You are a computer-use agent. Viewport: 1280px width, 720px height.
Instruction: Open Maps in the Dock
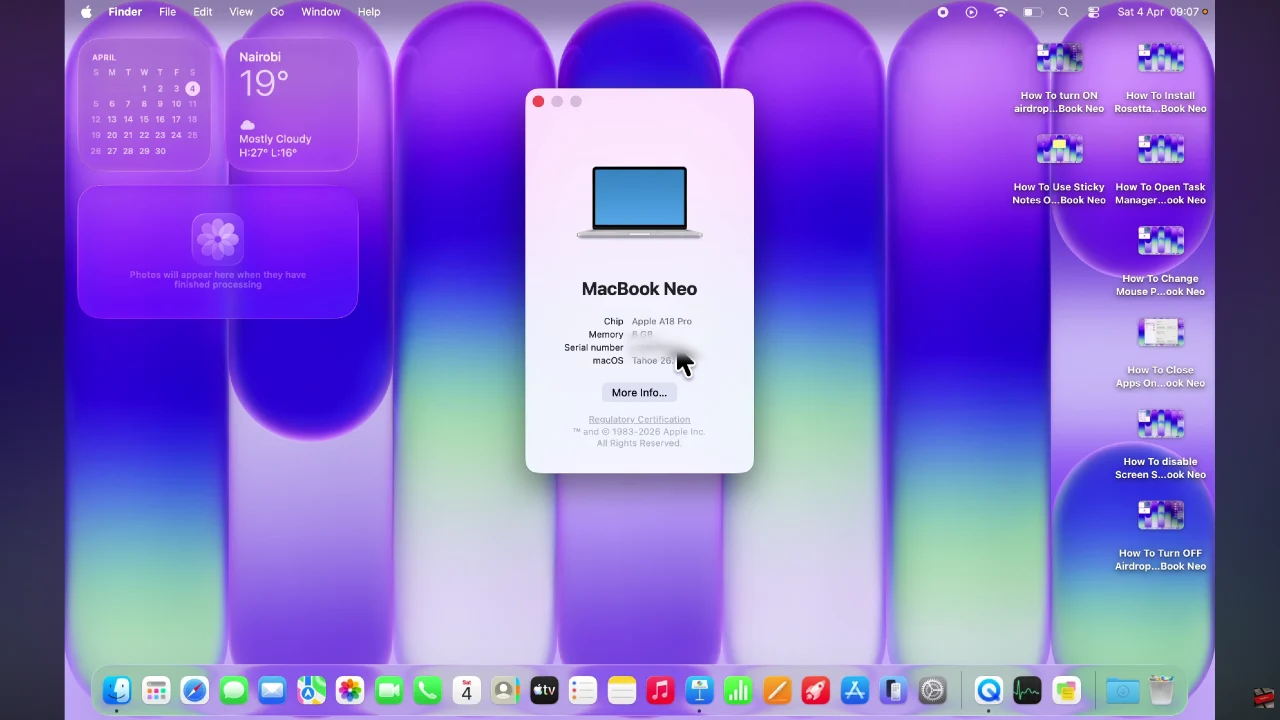(x=311, y=690)
